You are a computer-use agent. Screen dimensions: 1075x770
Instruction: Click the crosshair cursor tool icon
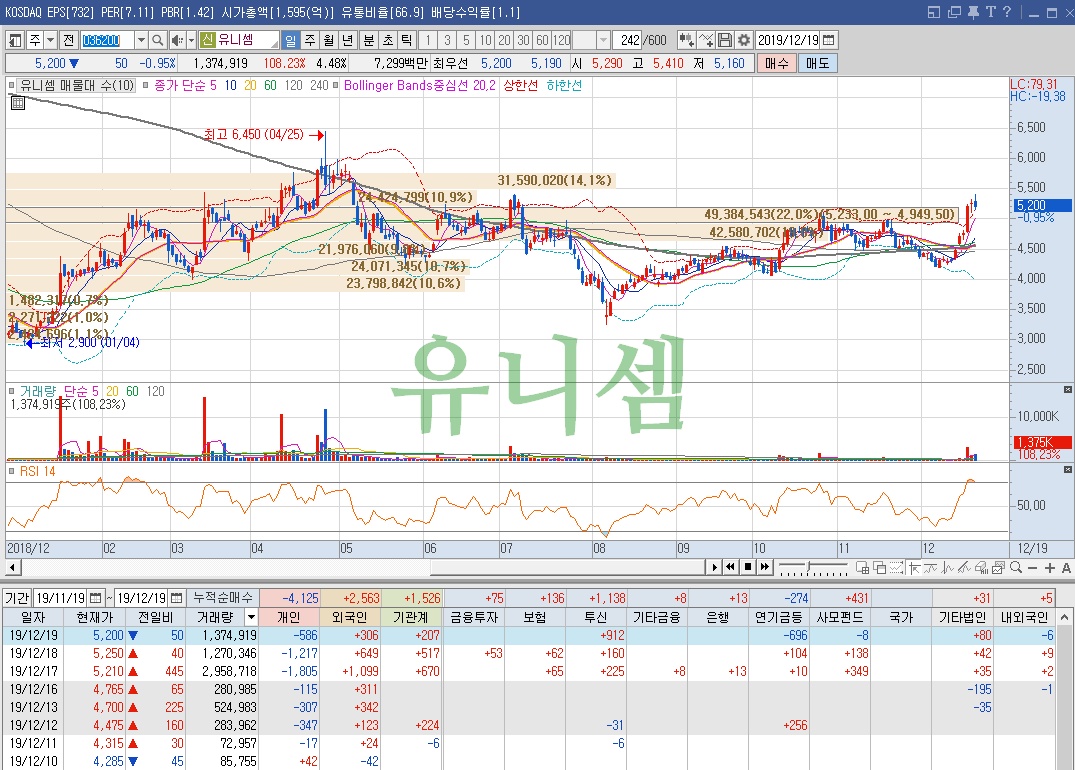click(914, 568)
